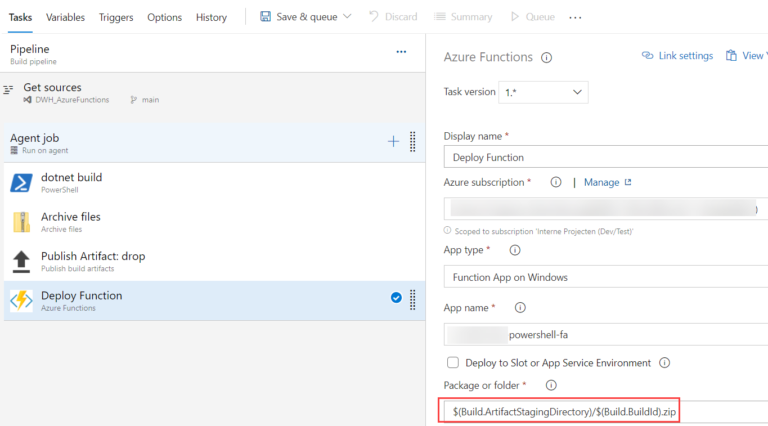This screenshot has width=768, height=426.
Task: Click the plus icon on Agent job
Action: [x=393, y=142]
